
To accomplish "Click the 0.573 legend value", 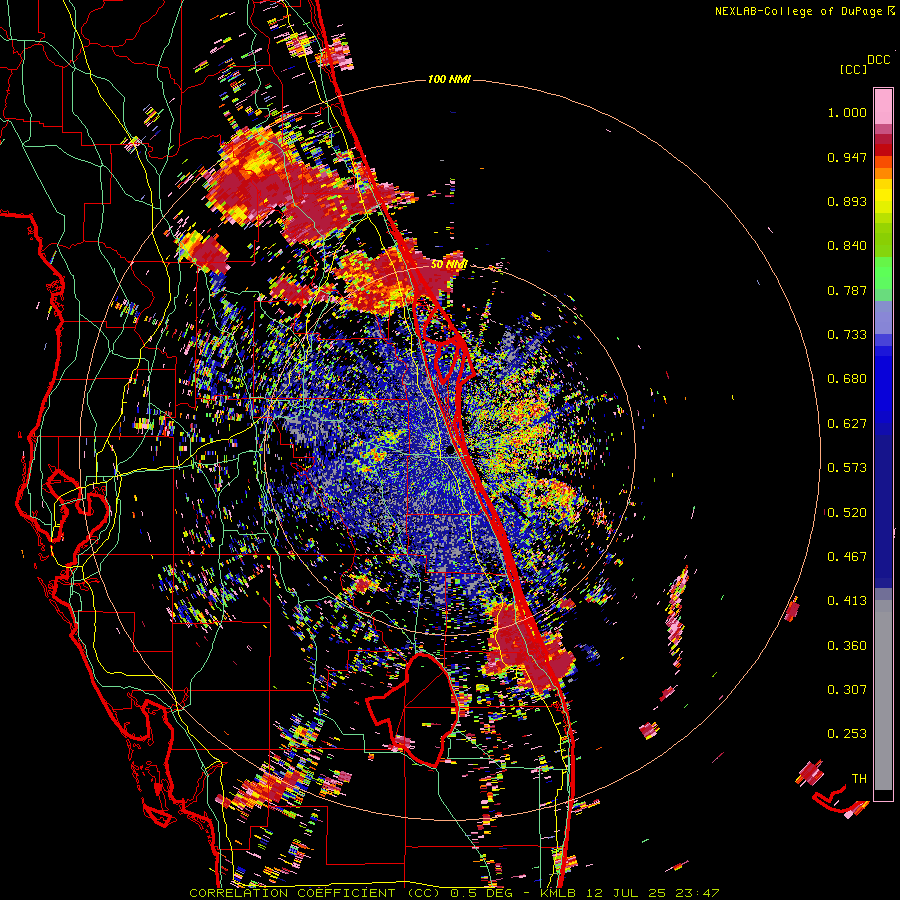I will coord(847,468).
